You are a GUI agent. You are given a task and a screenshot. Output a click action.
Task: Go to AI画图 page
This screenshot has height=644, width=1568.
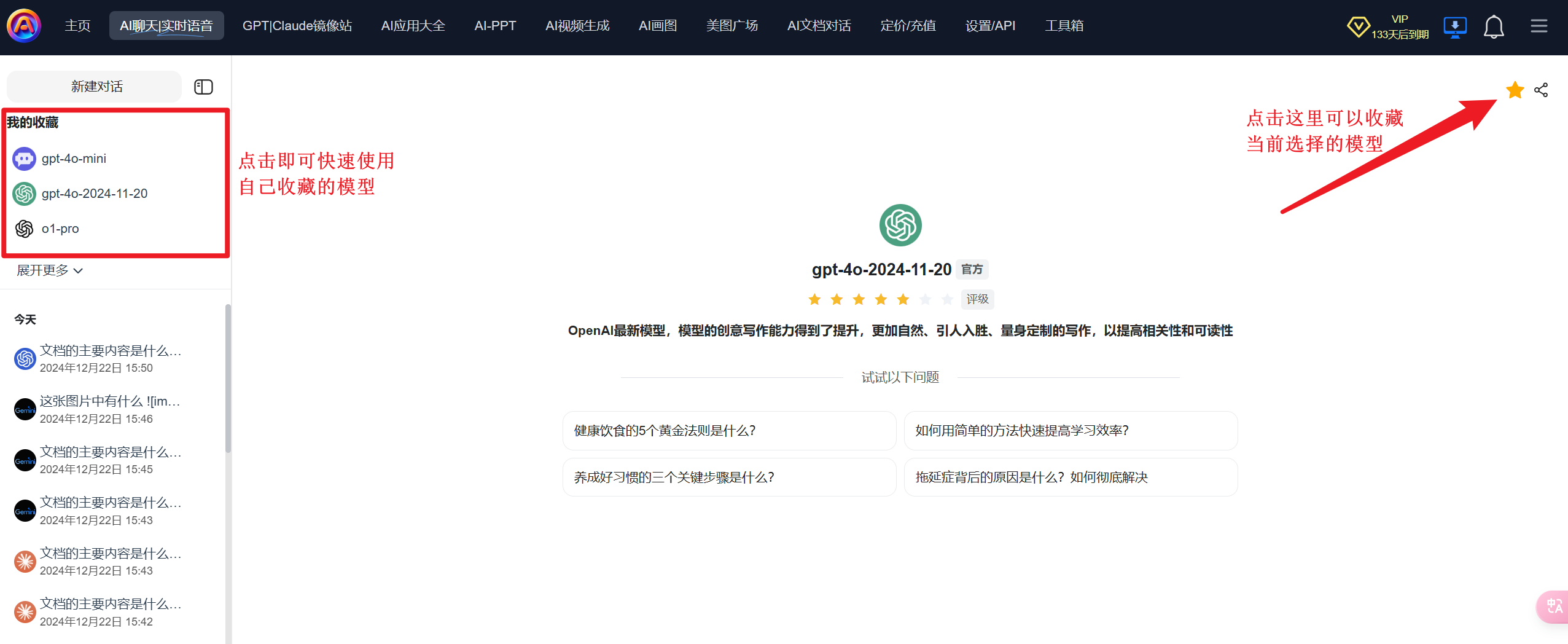[658, 26]
